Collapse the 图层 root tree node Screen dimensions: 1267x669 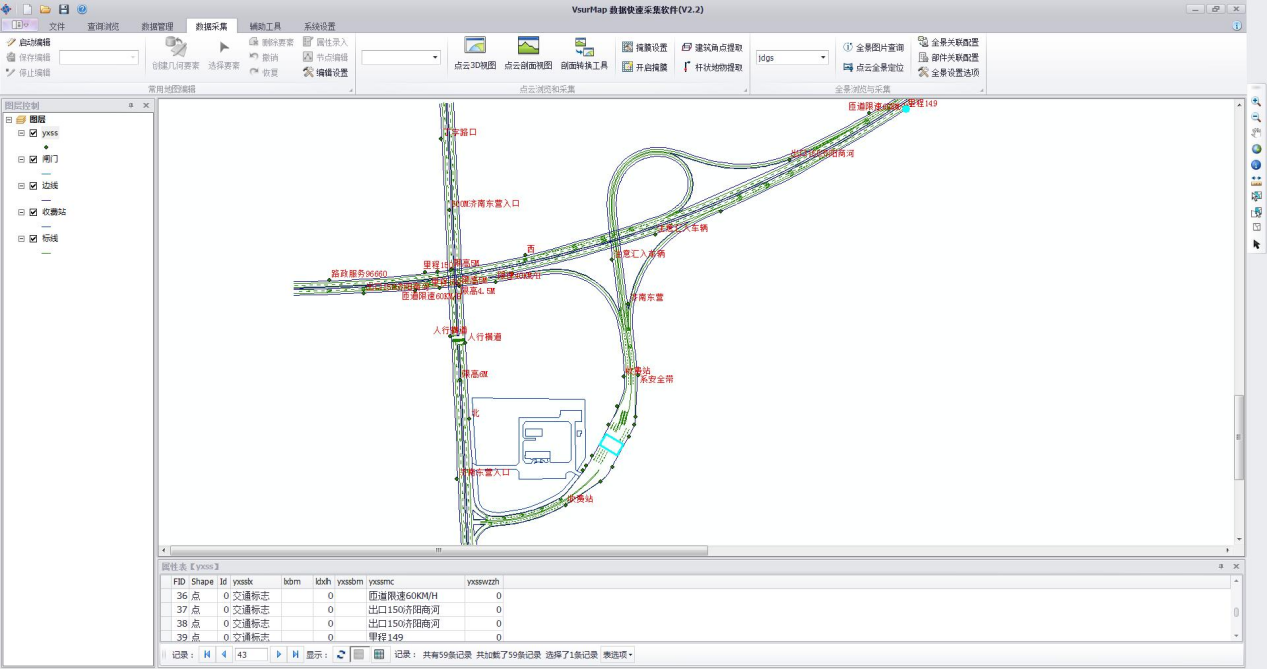[x=9, y=120]
